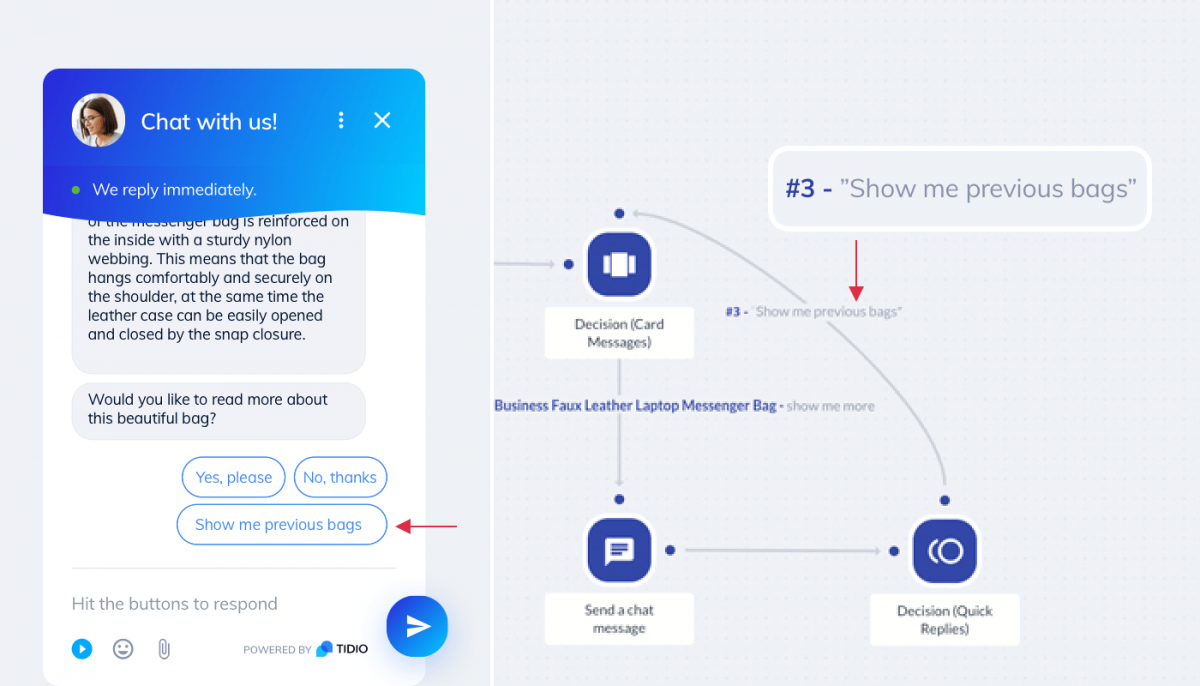
Task: Open the Powered by Tidio link
Action: 305,649
